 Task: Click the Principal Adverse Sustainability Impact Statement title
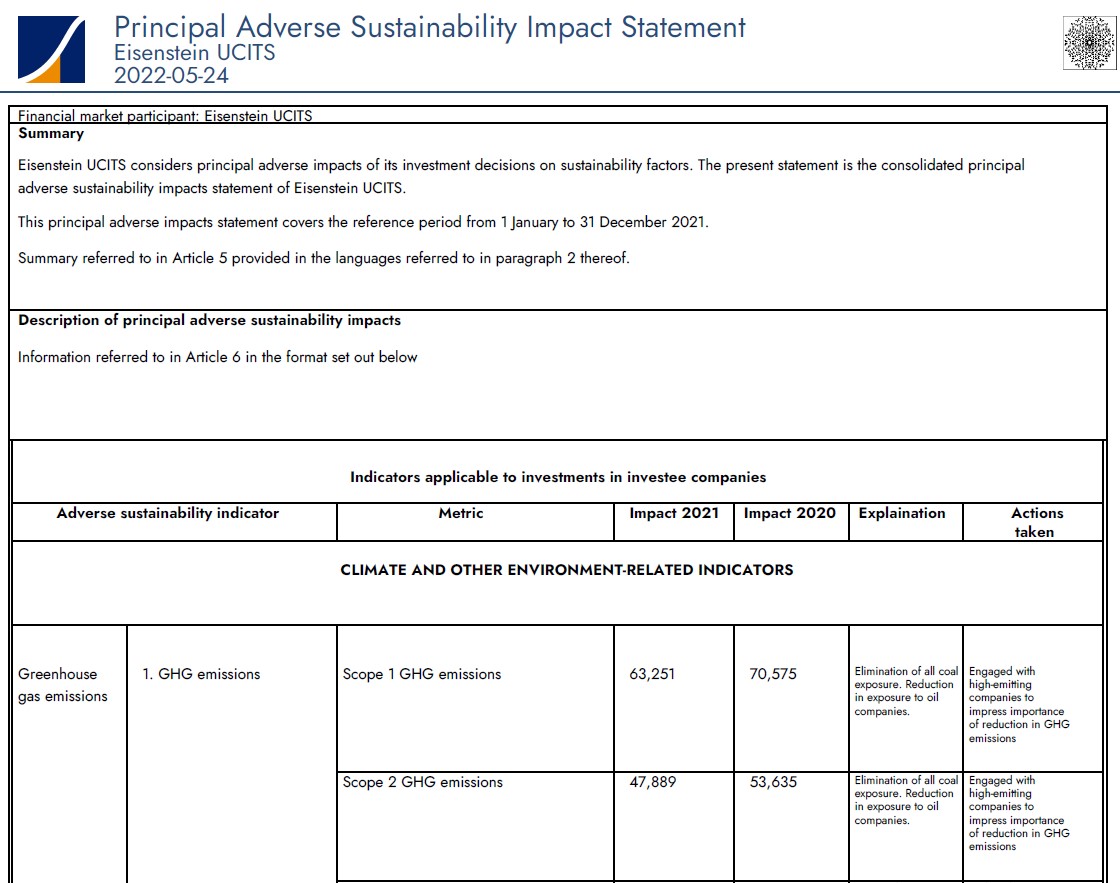click(429, 27)
